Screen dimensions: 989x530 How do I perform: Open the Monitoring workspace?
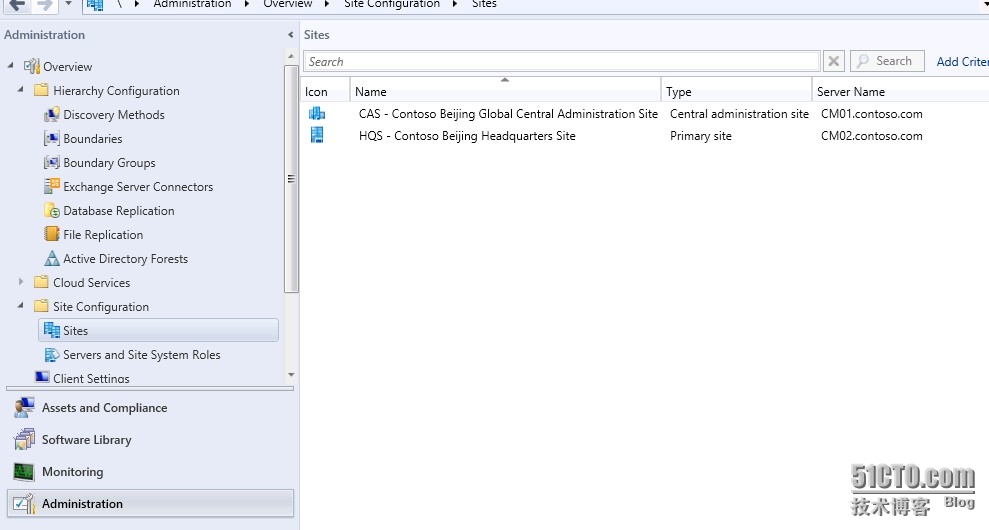click(150, 471)
